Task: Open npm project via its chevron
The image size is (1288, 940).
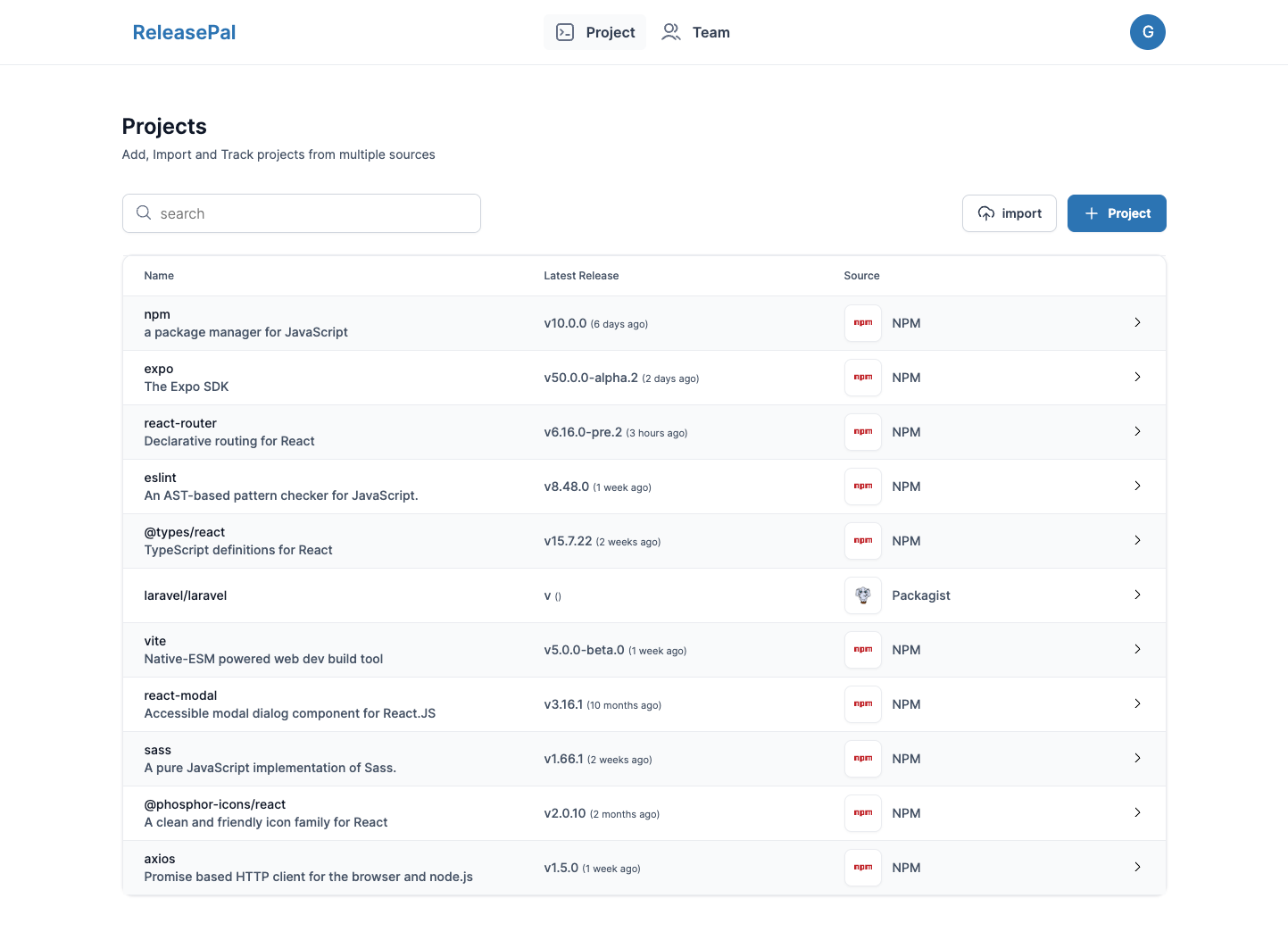Action: 1137,322
